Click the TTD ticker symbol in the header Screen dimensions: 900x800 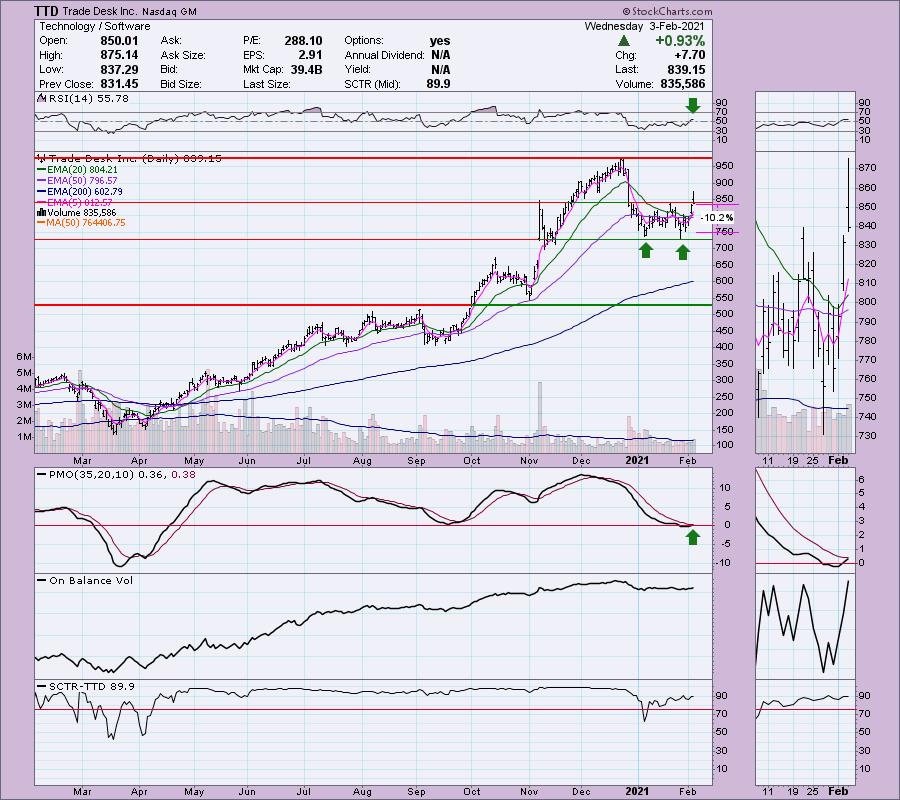pos(46,11)
